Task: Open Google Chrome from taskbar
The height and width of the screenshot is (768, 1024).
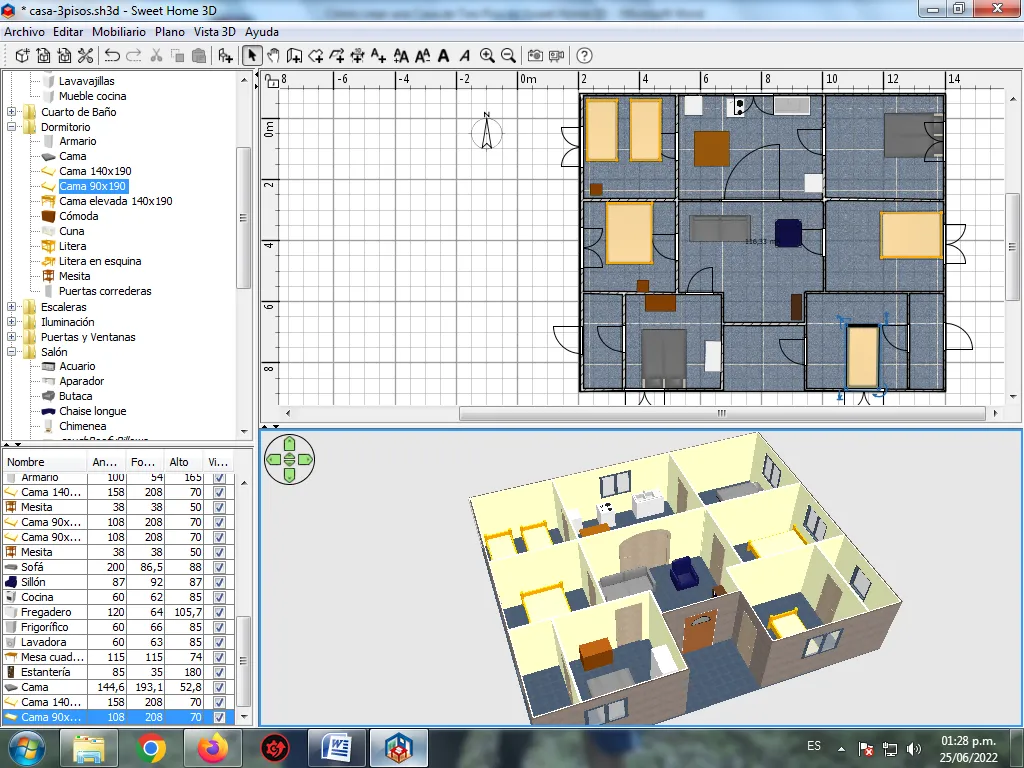Action: 151,748
